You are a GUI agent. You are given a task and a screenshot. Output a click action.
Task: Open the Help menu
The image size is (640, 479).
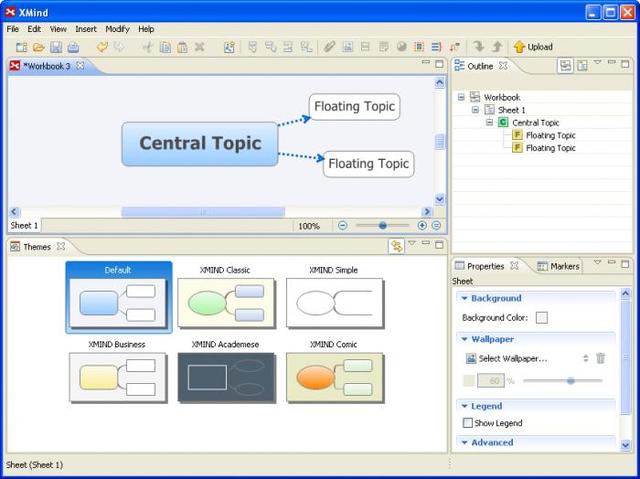146,29
